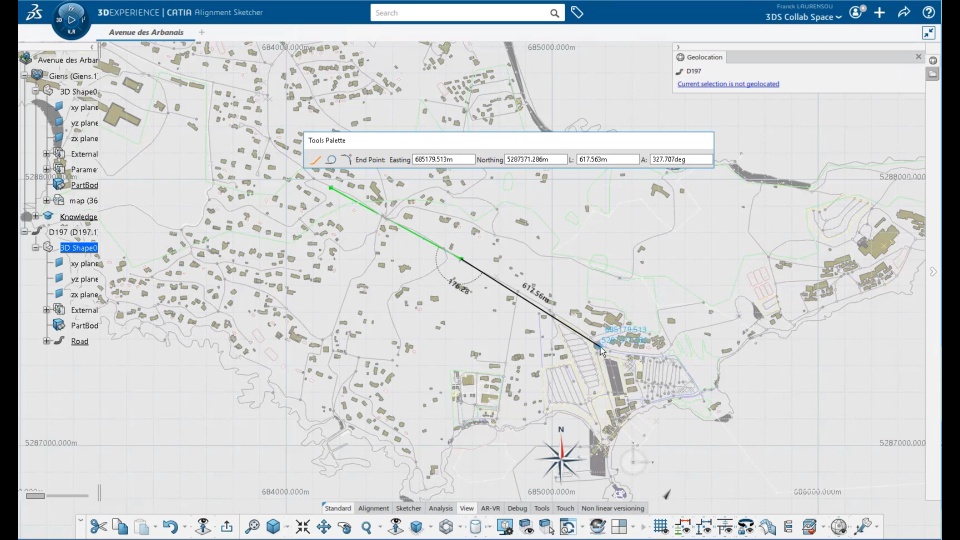Click the wrench key tools icon
960x540 pixels.
pos(863,527)
